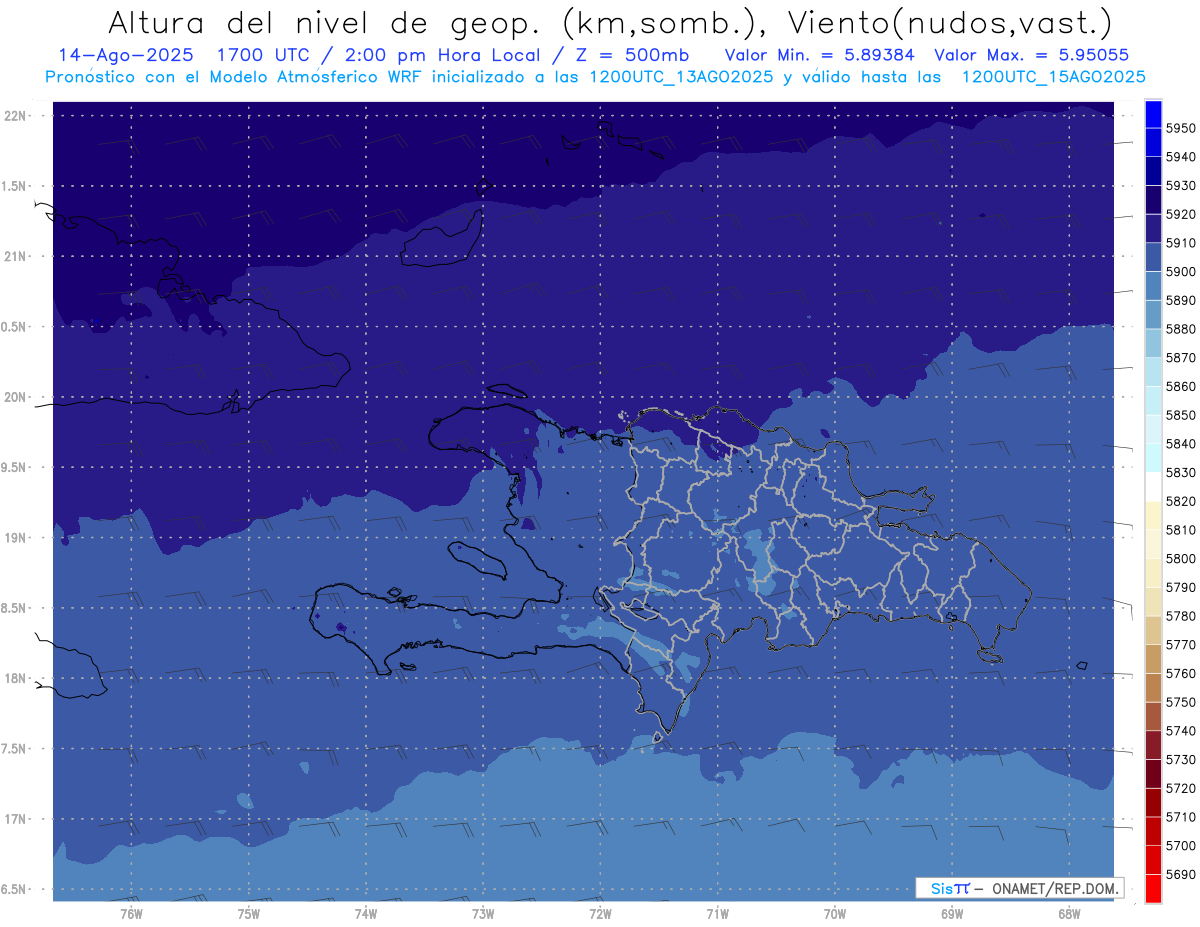Click the '5950' colorbar value
Viewport: 1200px width, 927px height.
tap(1180, 128)
